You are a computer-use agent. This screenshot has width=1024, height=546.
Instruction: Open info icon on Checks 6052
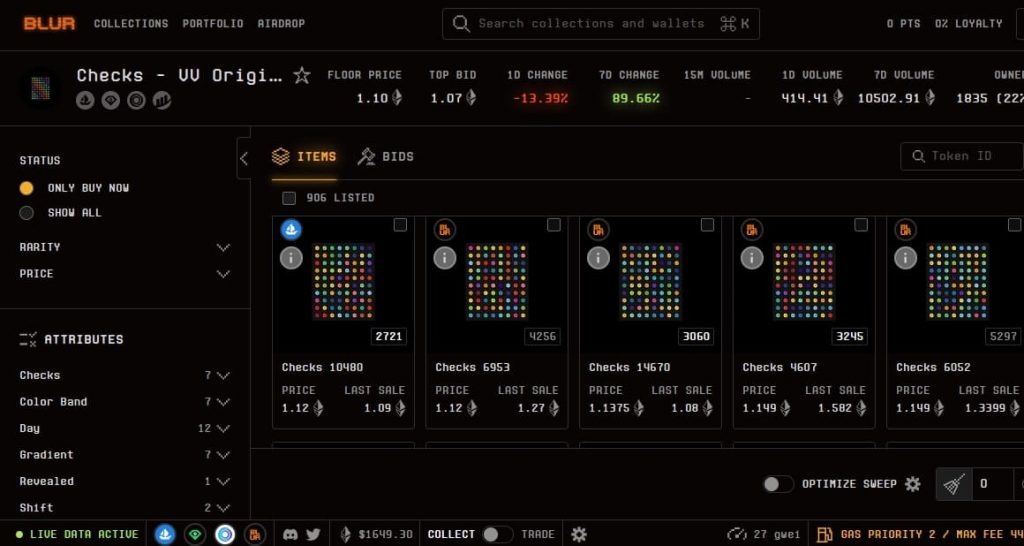click(x=905, y=258)
